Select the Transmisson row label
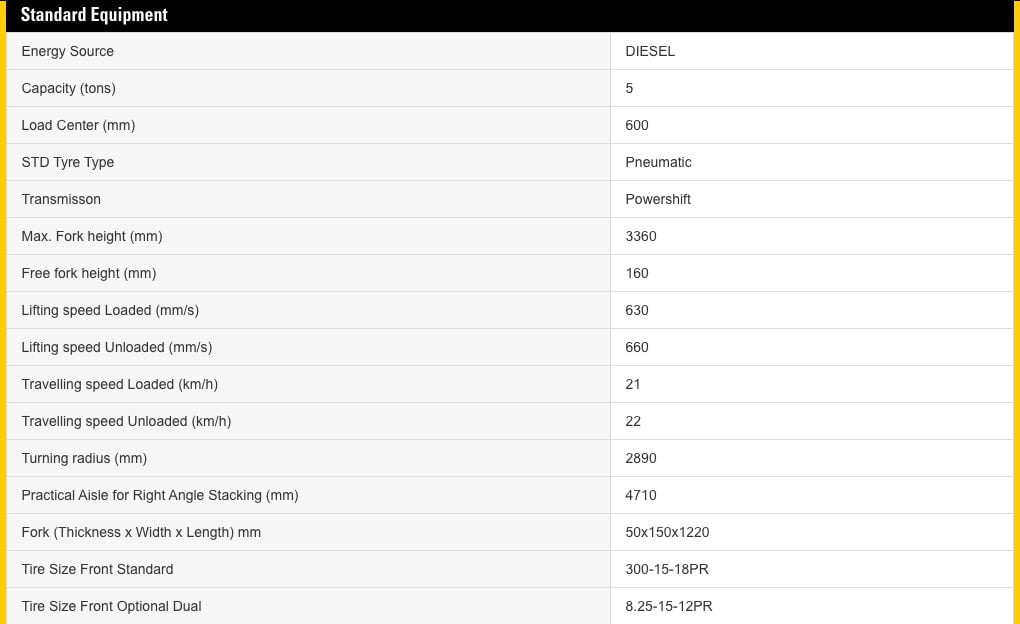 click(x=61, y=199)
